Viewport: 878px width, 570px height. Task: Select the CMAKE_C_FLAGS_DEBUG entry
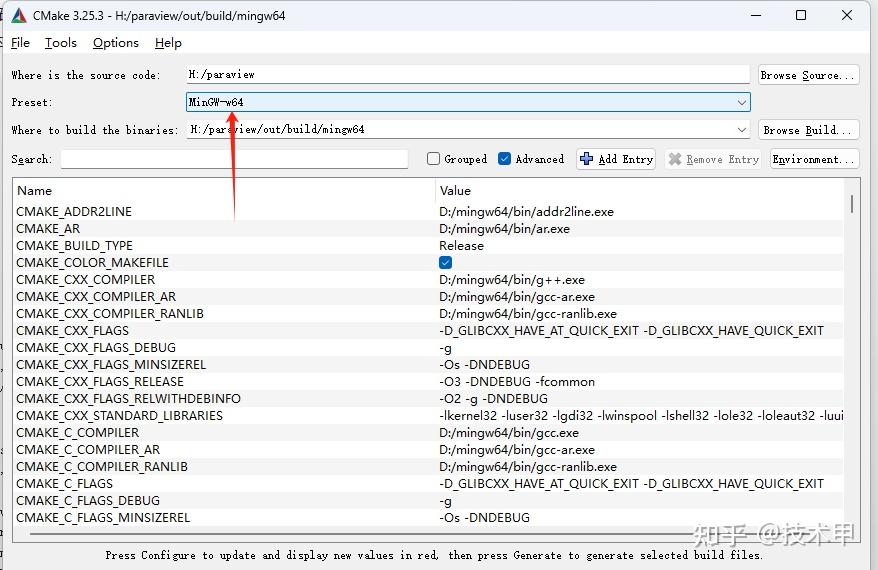click(88, 501)
